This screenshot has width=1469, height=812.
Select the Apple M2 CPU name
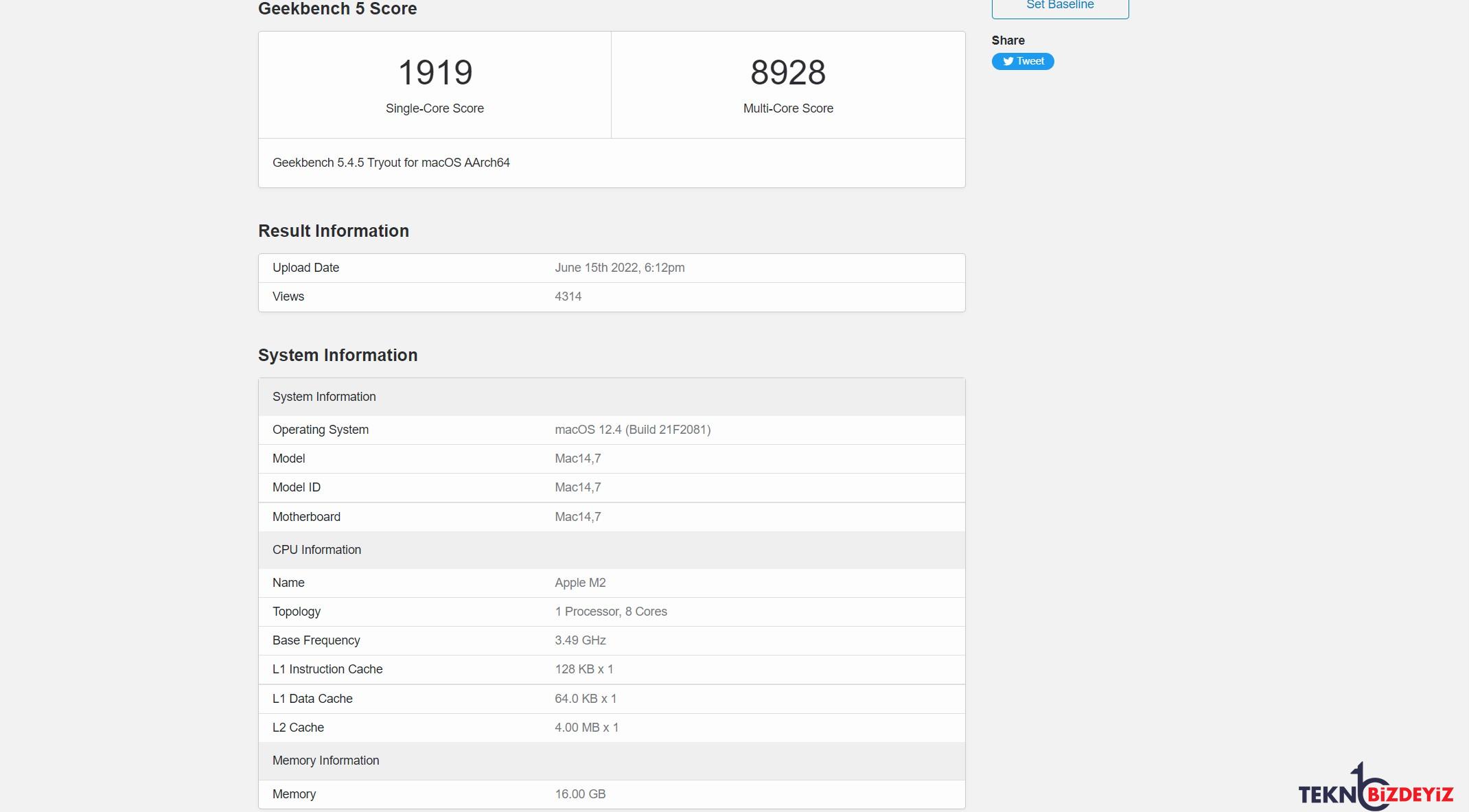coord(580,583)
